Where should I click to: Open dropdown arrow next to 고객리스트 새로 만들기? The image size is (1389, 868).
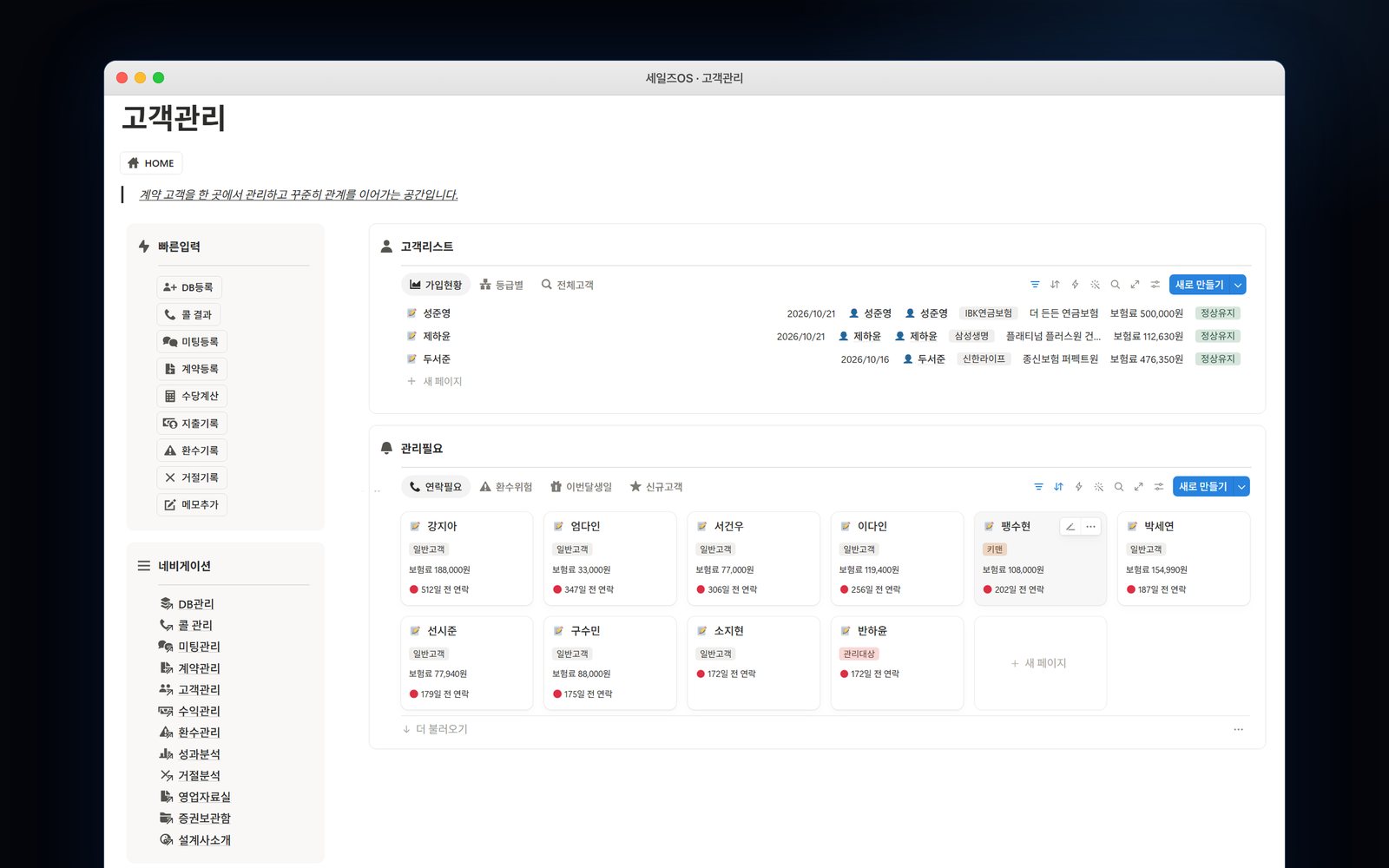coord(1238,285)
